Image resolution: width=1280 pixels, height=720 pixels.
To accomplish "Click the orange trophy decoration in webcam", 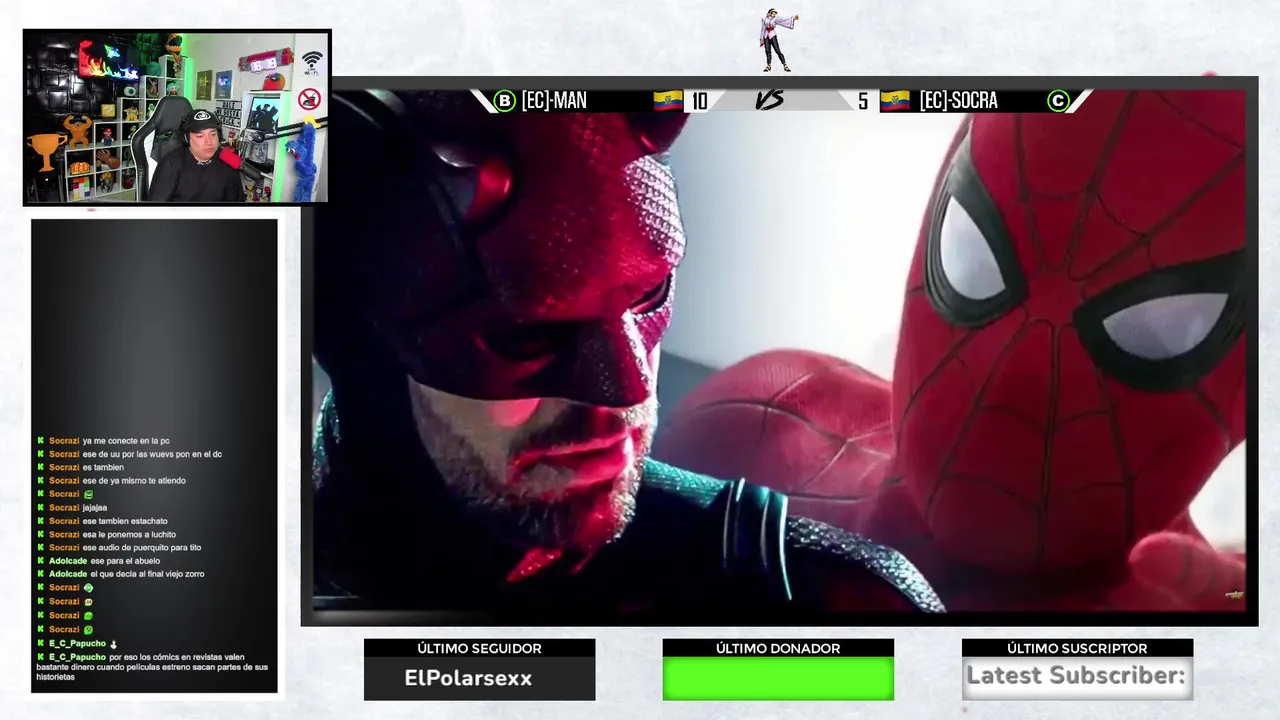I will coord(45,152).
